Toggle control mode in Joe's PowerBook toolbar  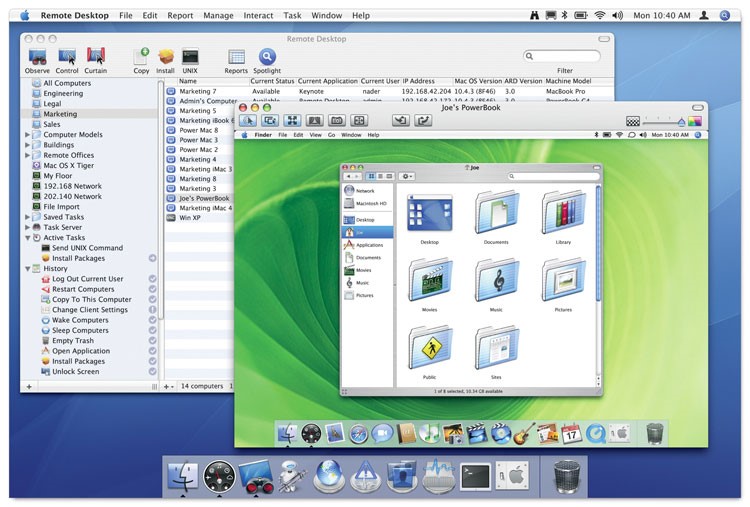[x=248, y=121]
